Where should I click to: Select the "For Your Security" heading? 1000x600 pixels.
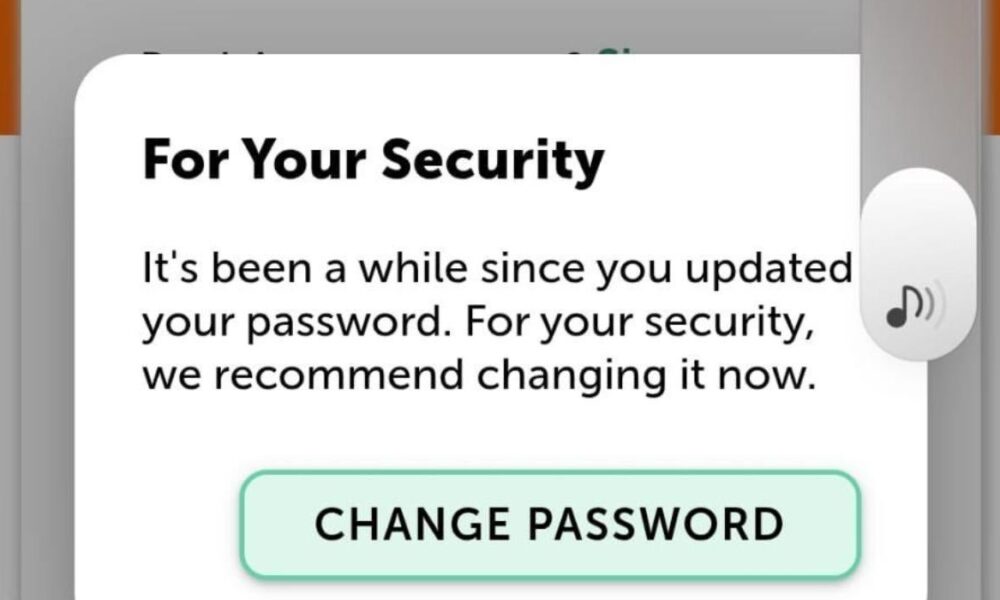(373, 159)
